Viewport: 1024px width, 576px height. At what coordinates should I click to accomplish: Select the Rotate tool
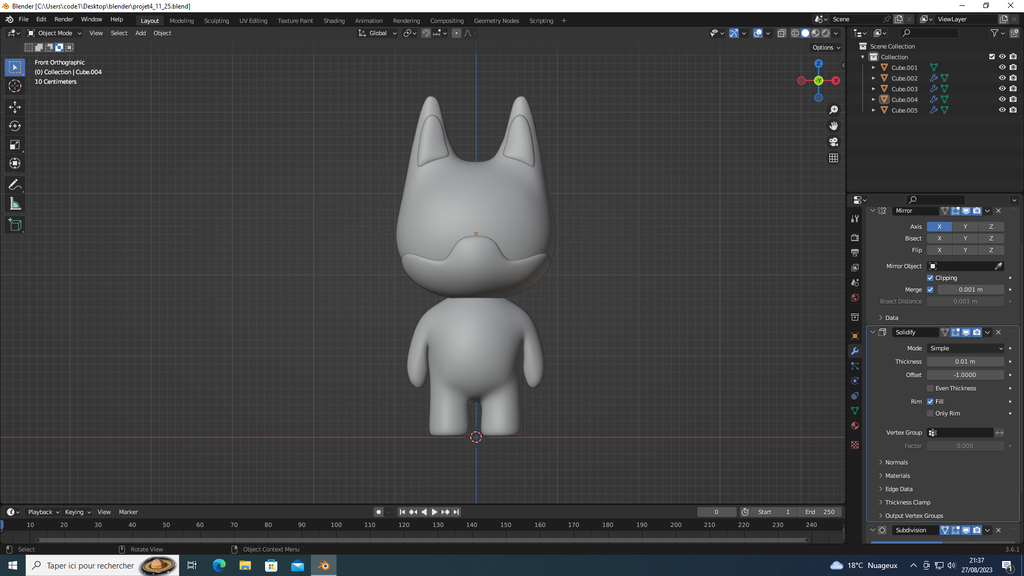point(15,126)
